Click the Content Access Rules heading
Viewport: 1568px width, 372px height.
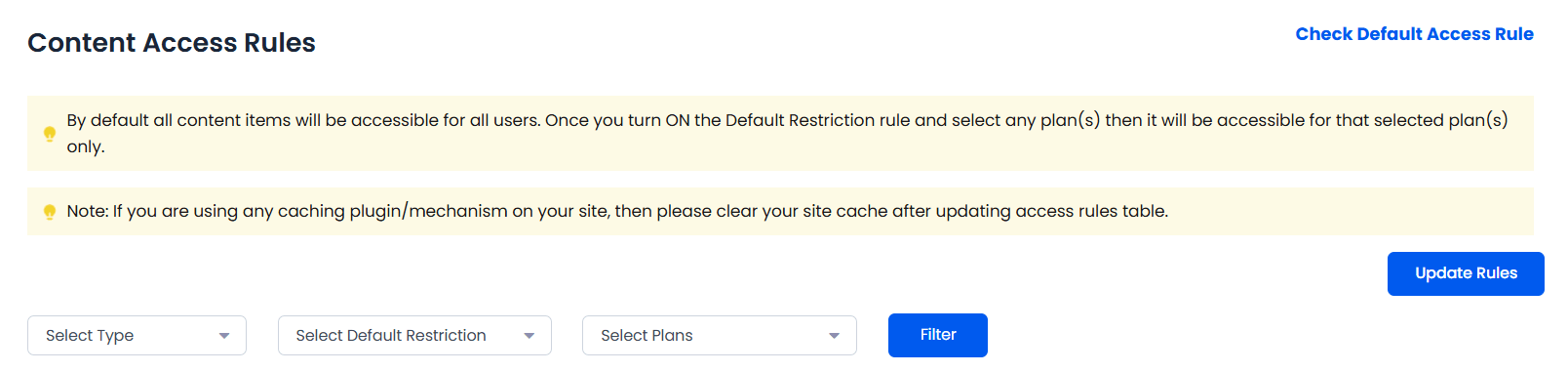click(172, 43)
